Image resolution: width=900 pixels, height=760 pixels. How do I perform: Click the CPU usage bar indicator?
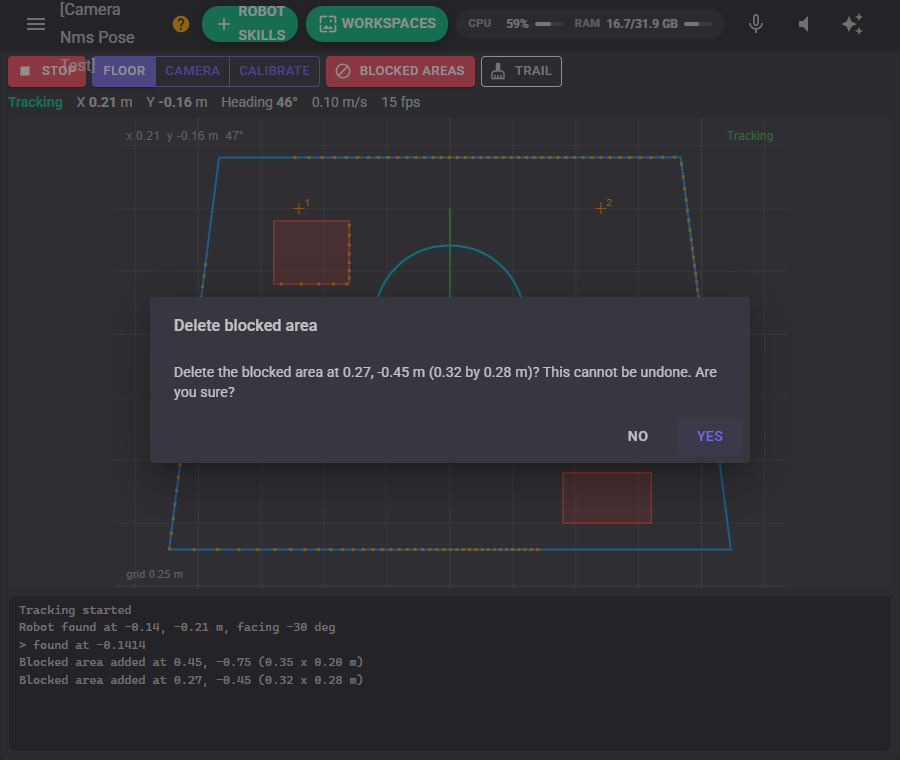(x=548, y=24)
